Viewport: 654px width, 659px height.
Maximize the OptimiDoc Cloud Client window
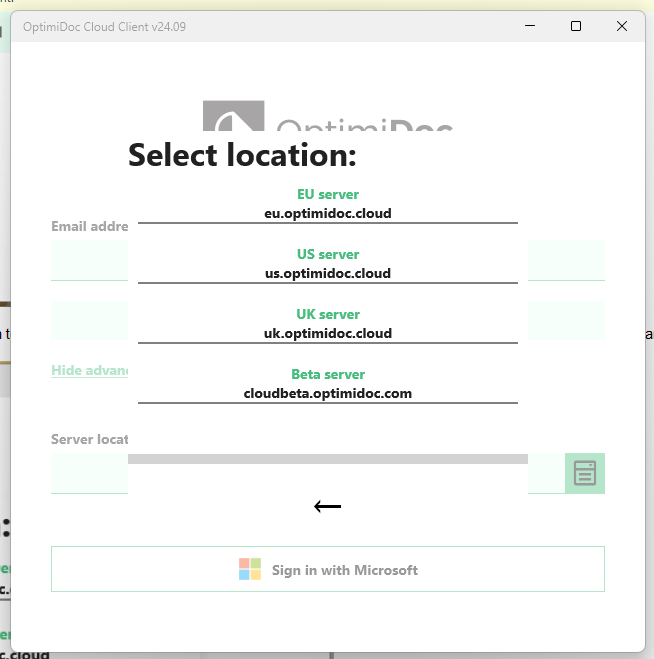click(x=576, y=26)
